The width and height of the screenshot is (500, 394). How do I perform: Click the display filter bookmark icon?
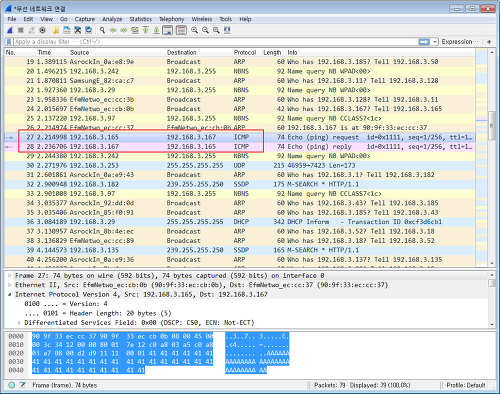click(9, 42)
